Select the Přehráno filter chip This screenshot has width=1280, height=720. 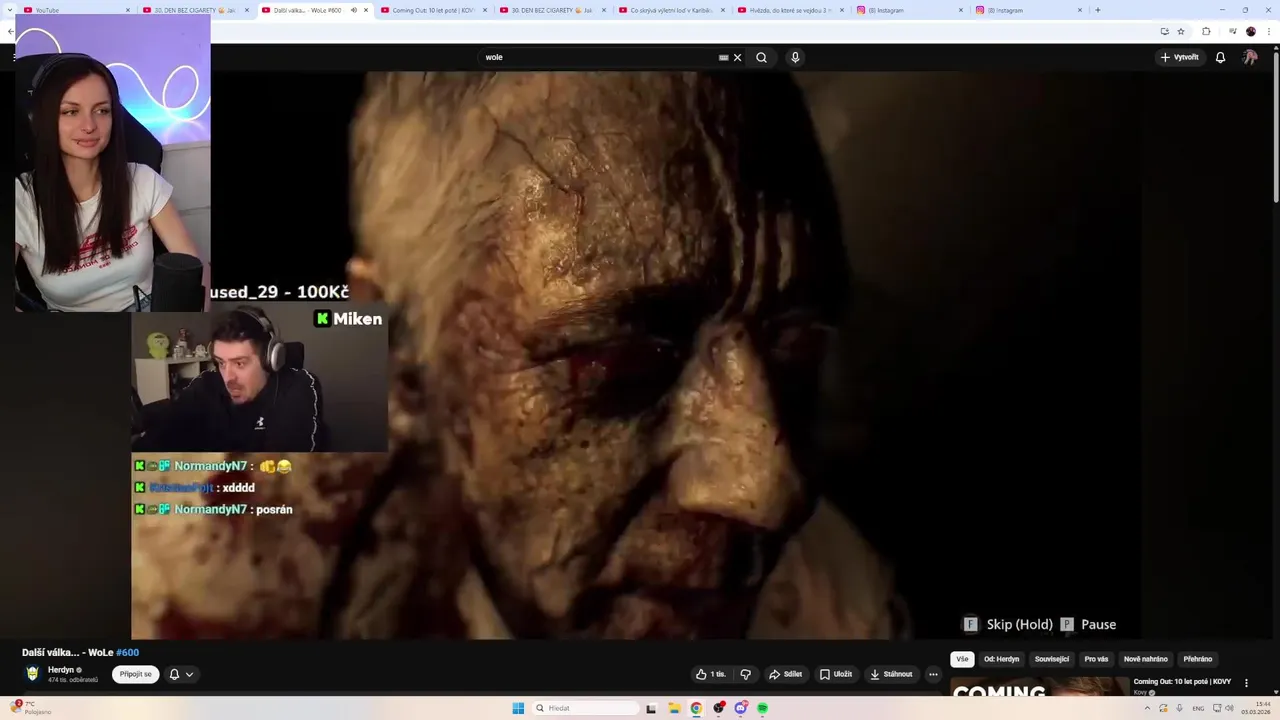(1198, 659)
